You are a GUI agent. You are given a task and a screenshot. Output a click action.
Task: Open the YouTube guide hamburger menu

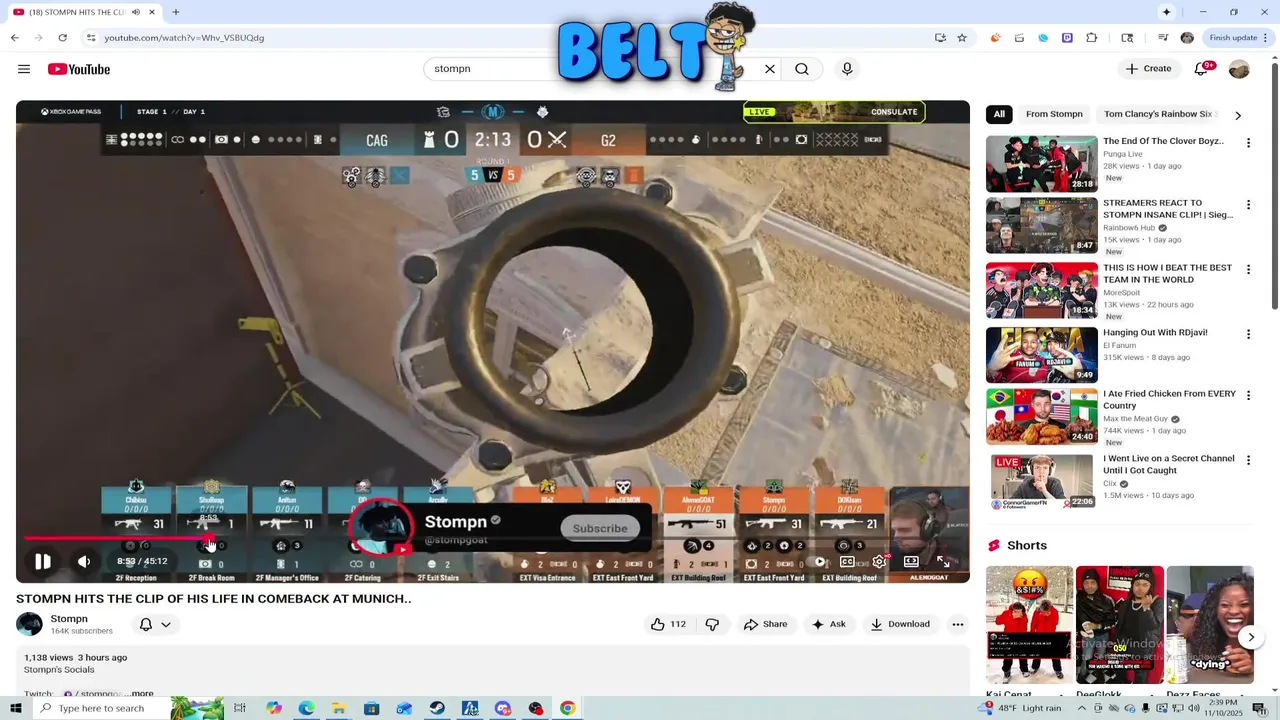(x=24, y=69)
